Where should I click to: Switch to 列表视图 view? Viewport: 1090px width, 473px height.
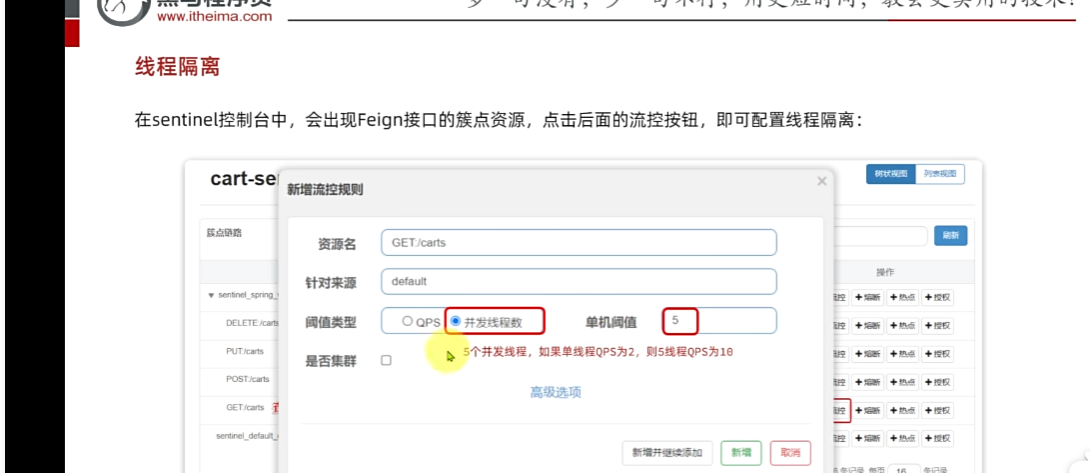point(940,174)
